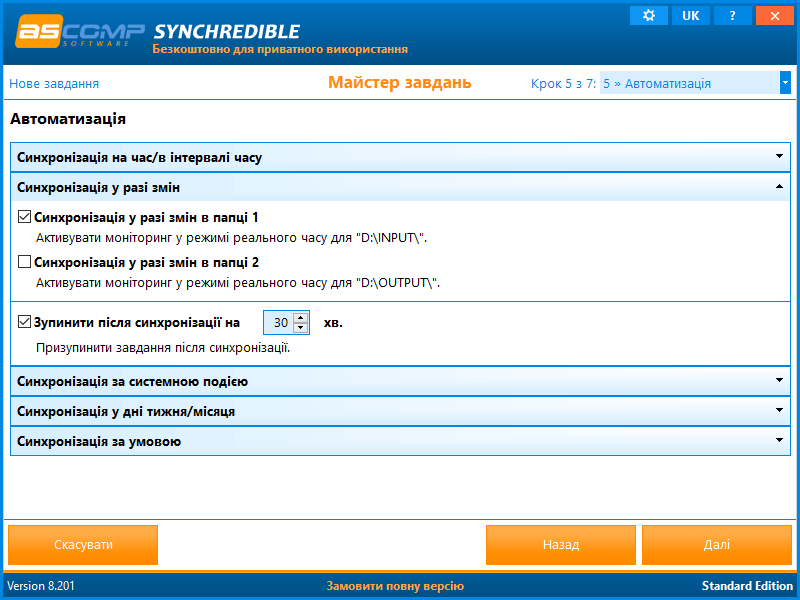Click the 'Крок 5 з 7:' label
Viewport: 800px width, 600px height.
point(563,84)
